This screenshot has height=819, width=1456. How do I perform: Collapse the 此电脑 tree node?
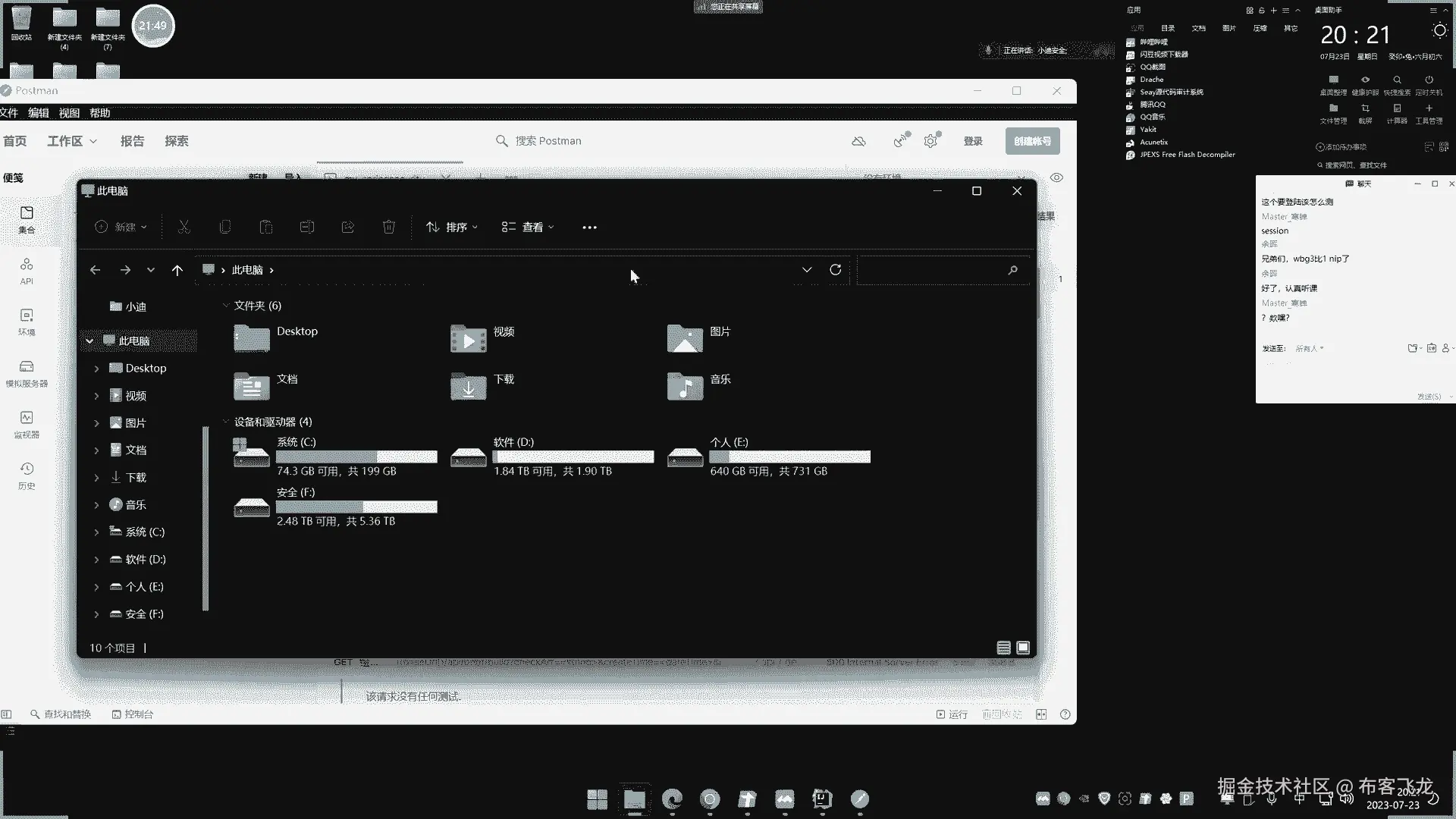click(89, 341)
